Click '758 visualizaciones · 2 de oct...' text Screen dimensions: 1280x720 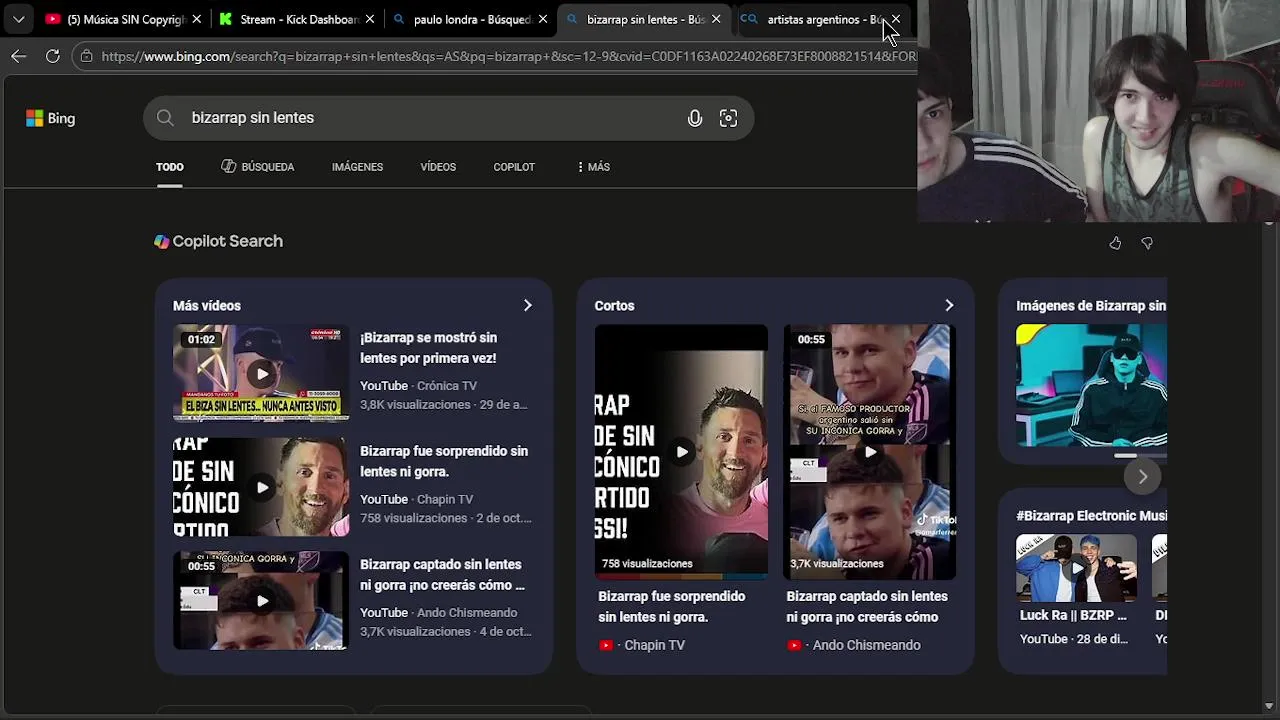pos(446,518)
